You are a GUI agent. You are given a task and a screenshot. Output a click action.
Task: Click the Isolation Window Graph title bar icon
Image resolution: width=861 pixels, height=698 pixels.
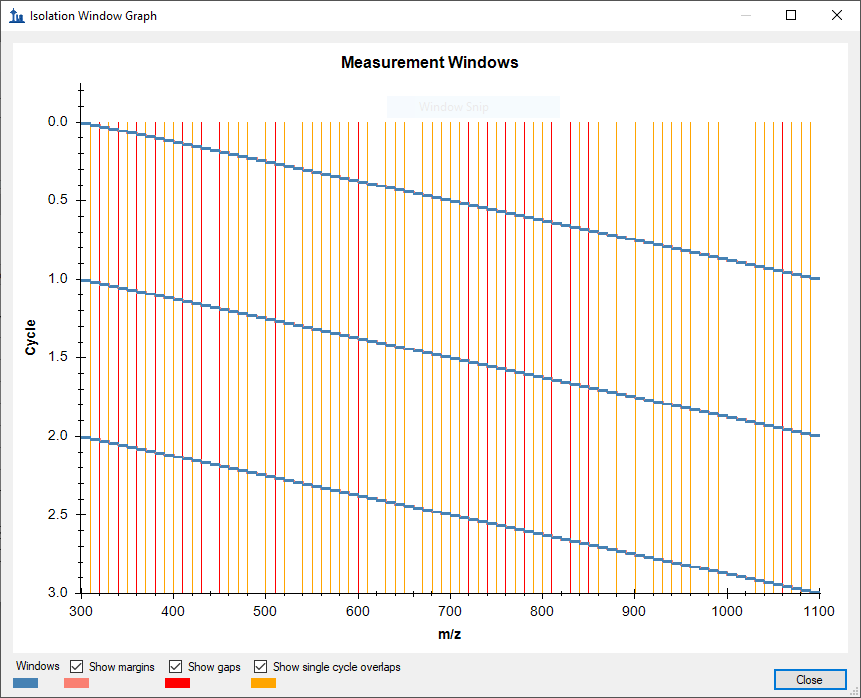click(16, 16)
